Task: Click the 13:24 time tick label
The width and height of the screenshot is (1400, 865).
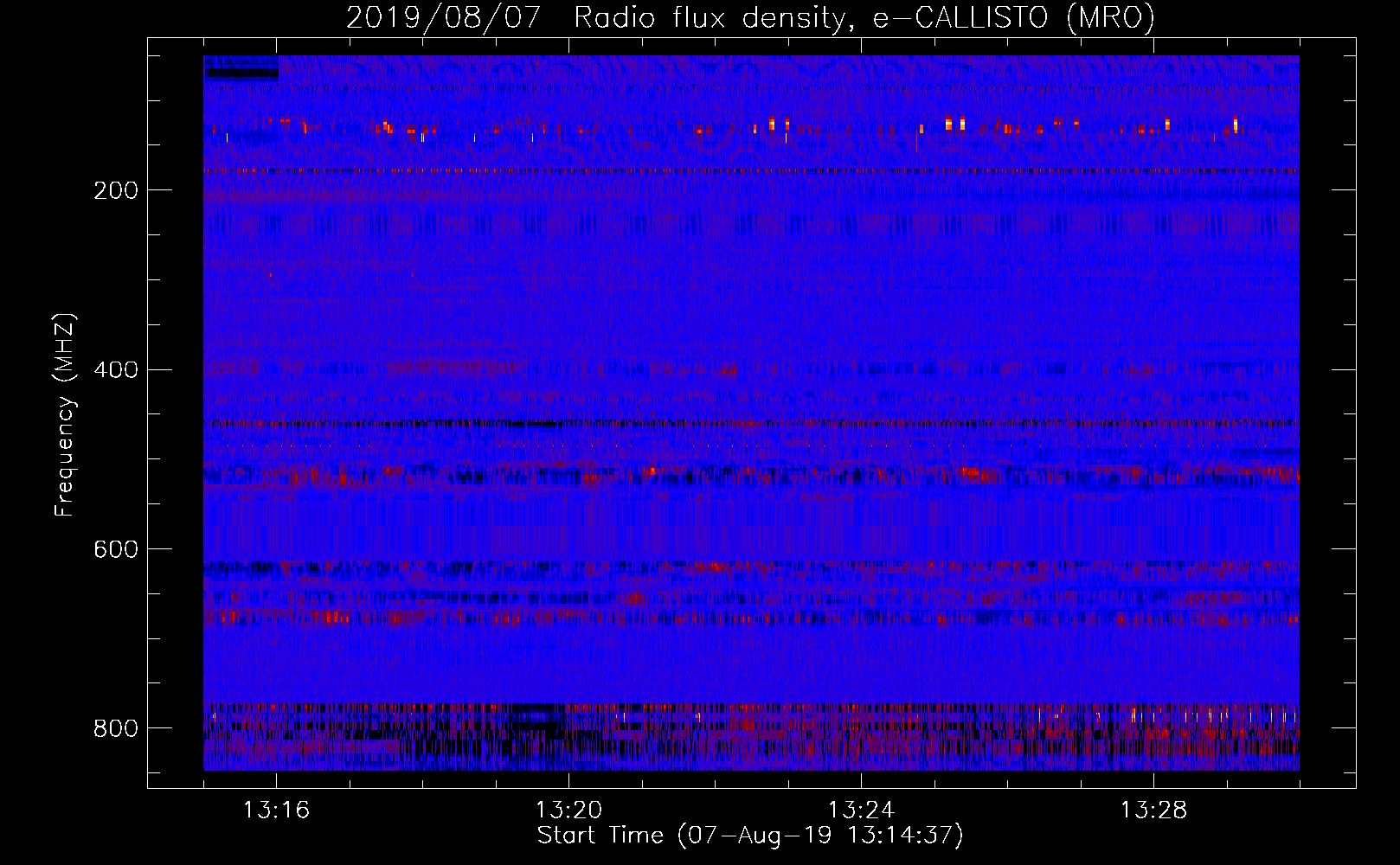Action: tap(861, 811)
